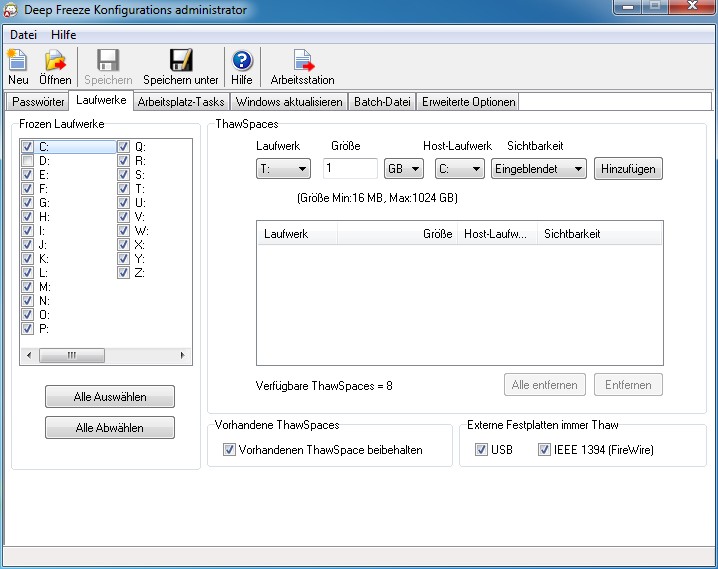
Task: Click the Größe size input field
Action: point(350,168)
